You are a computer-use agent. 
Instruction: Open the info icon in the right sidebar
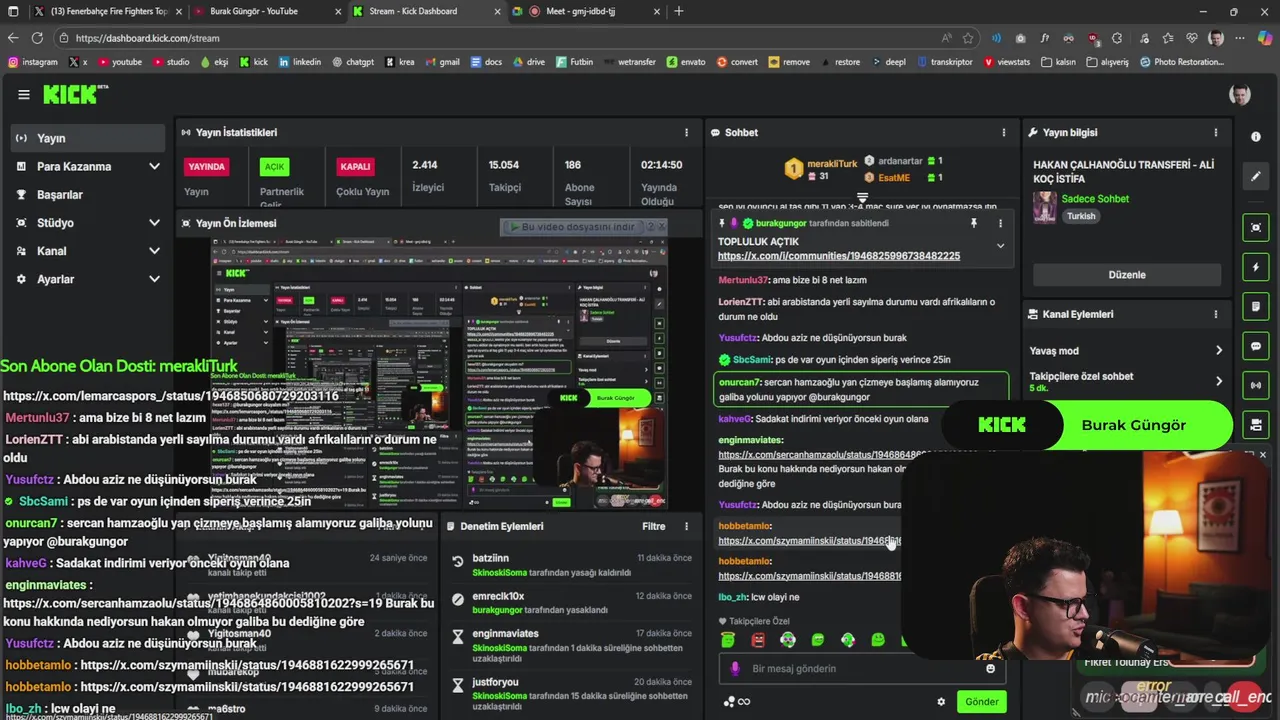click(1256, 136)
